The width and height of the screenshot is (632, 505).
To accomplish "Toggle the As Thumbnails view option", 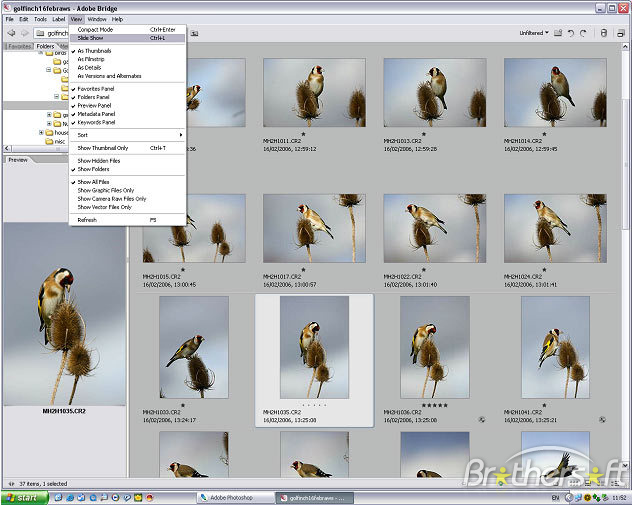I will click(x=127, y=51).
